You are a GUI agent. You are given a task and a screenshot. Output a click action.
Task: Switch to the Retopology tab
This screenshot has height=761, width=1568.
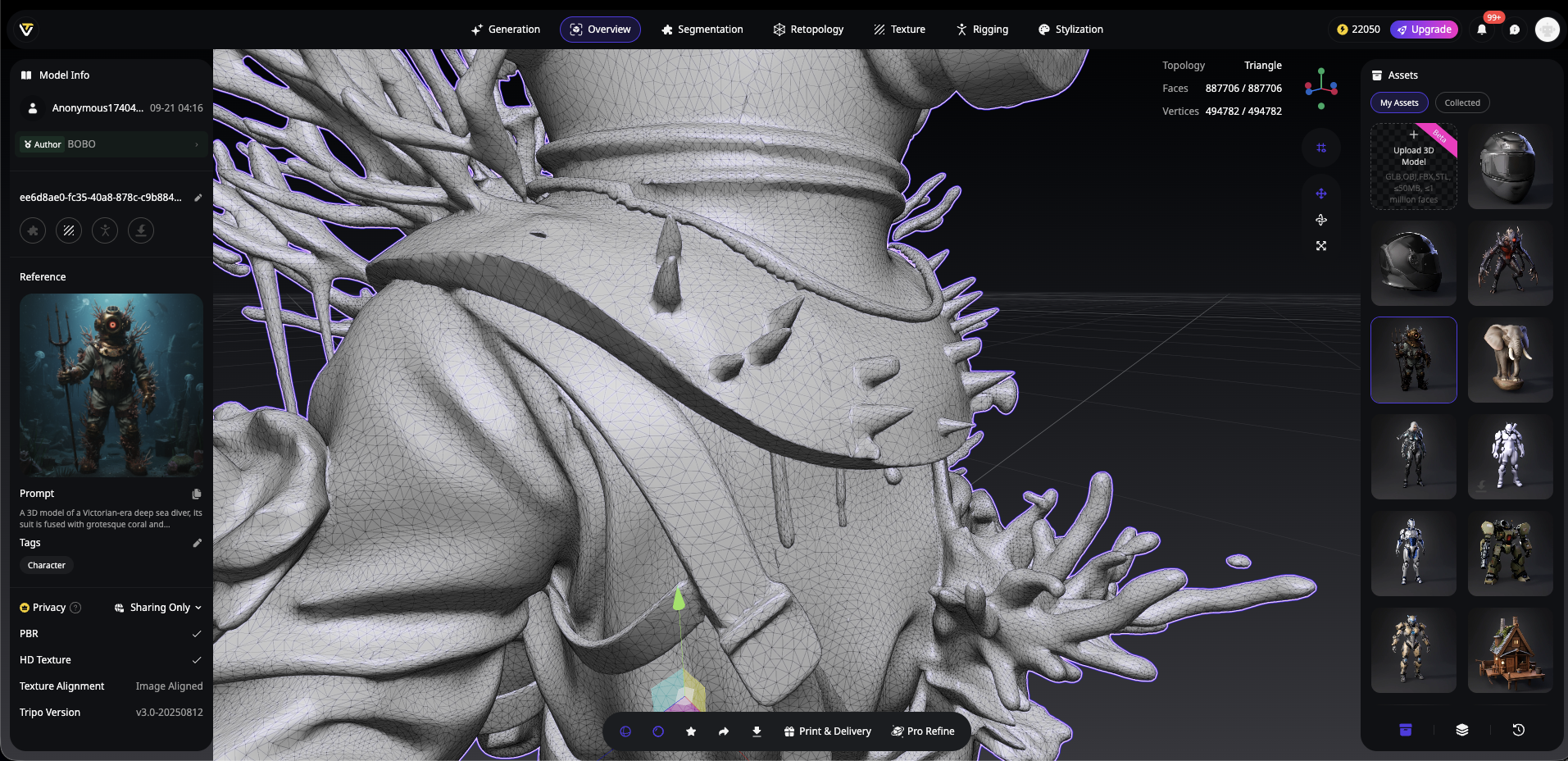[808, 30]
